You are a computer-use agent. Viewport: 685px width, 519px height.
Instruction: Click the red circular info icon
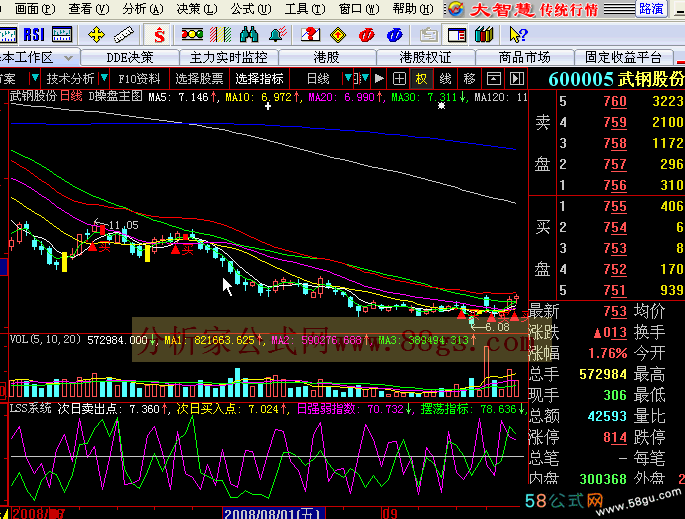(x=367, y=35)
